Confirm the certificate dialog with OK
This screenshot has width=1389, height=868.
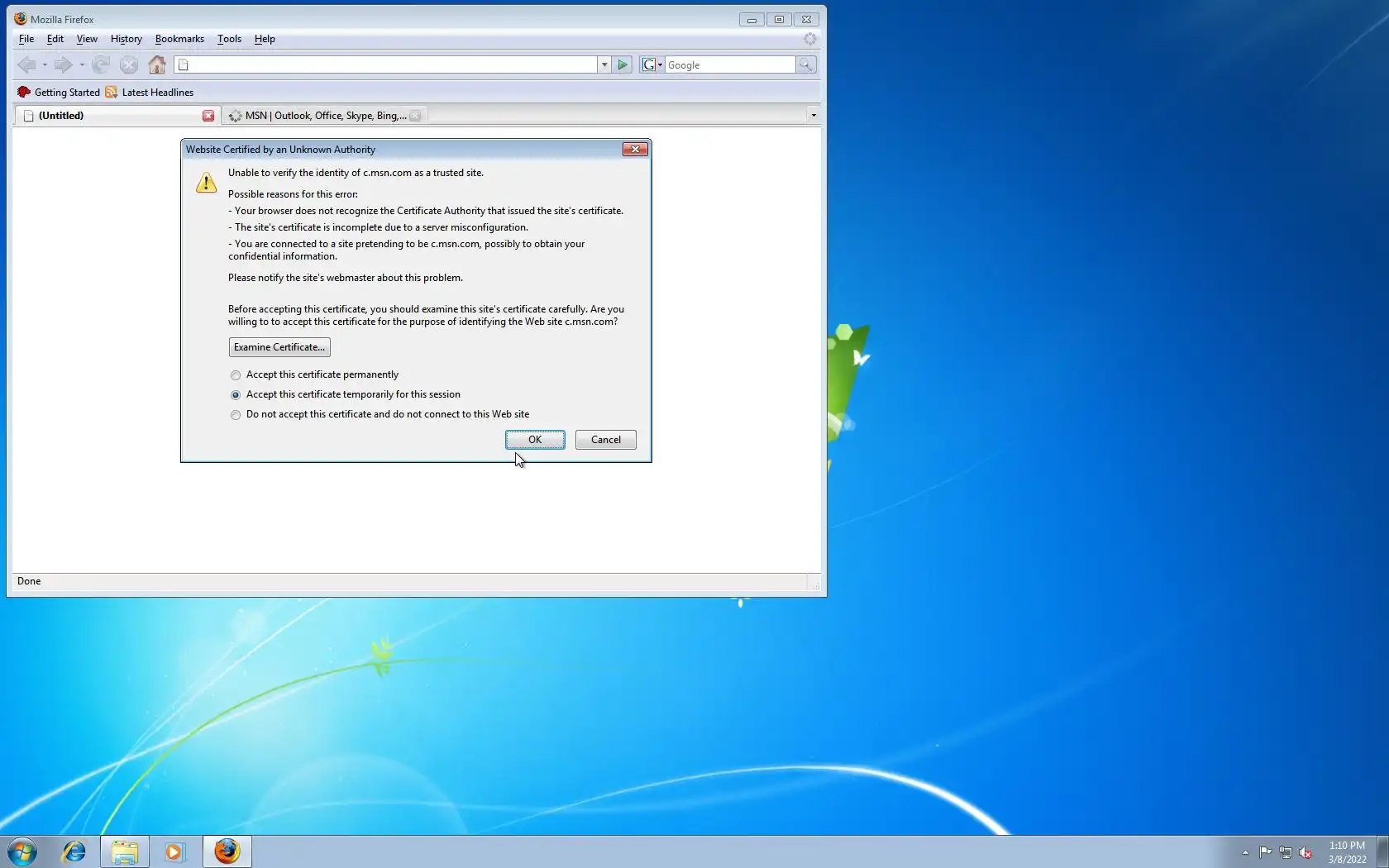coord(535,440)
